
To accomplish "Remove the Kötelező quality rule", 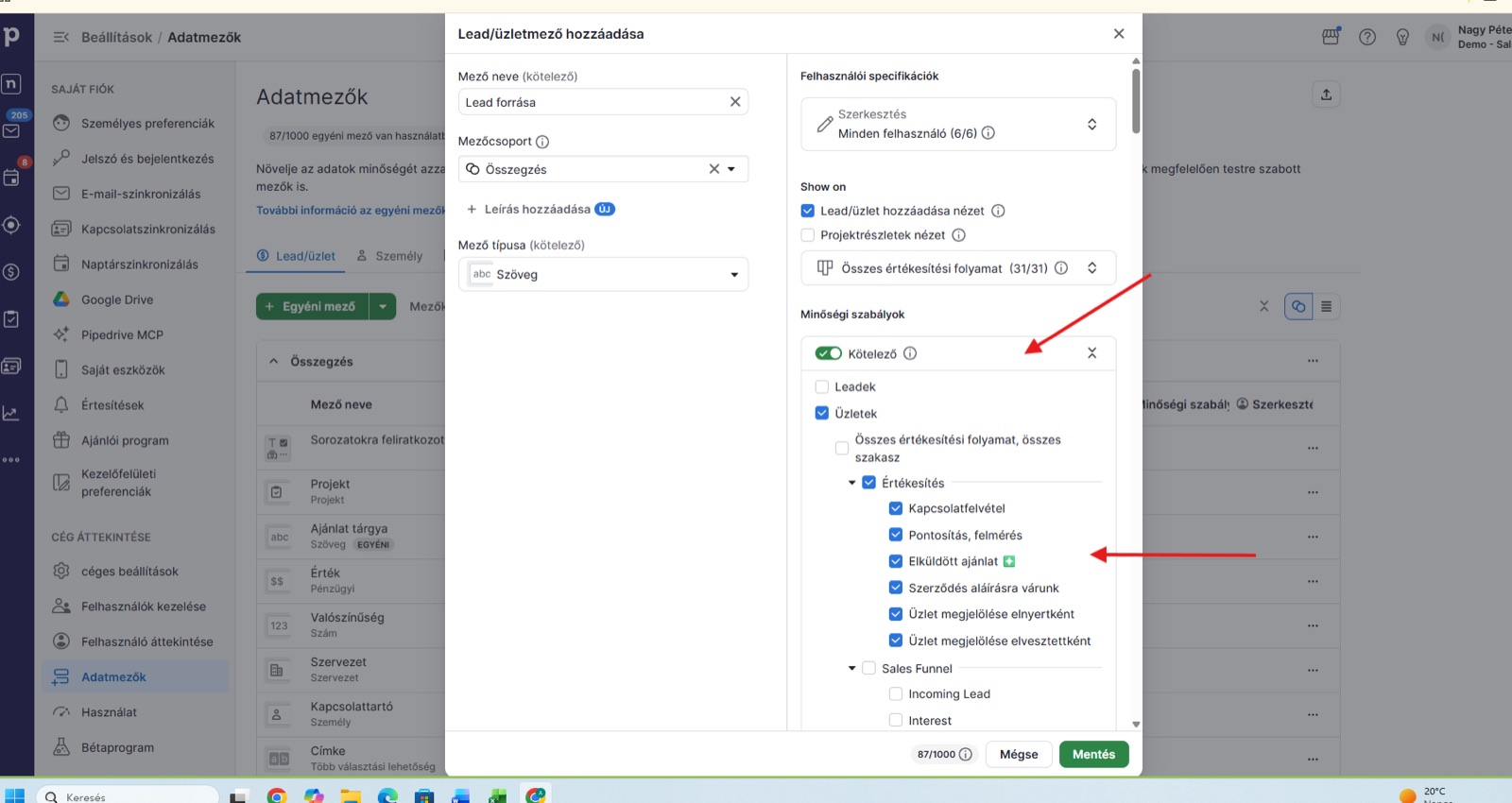I will [x=1091, y=353].
